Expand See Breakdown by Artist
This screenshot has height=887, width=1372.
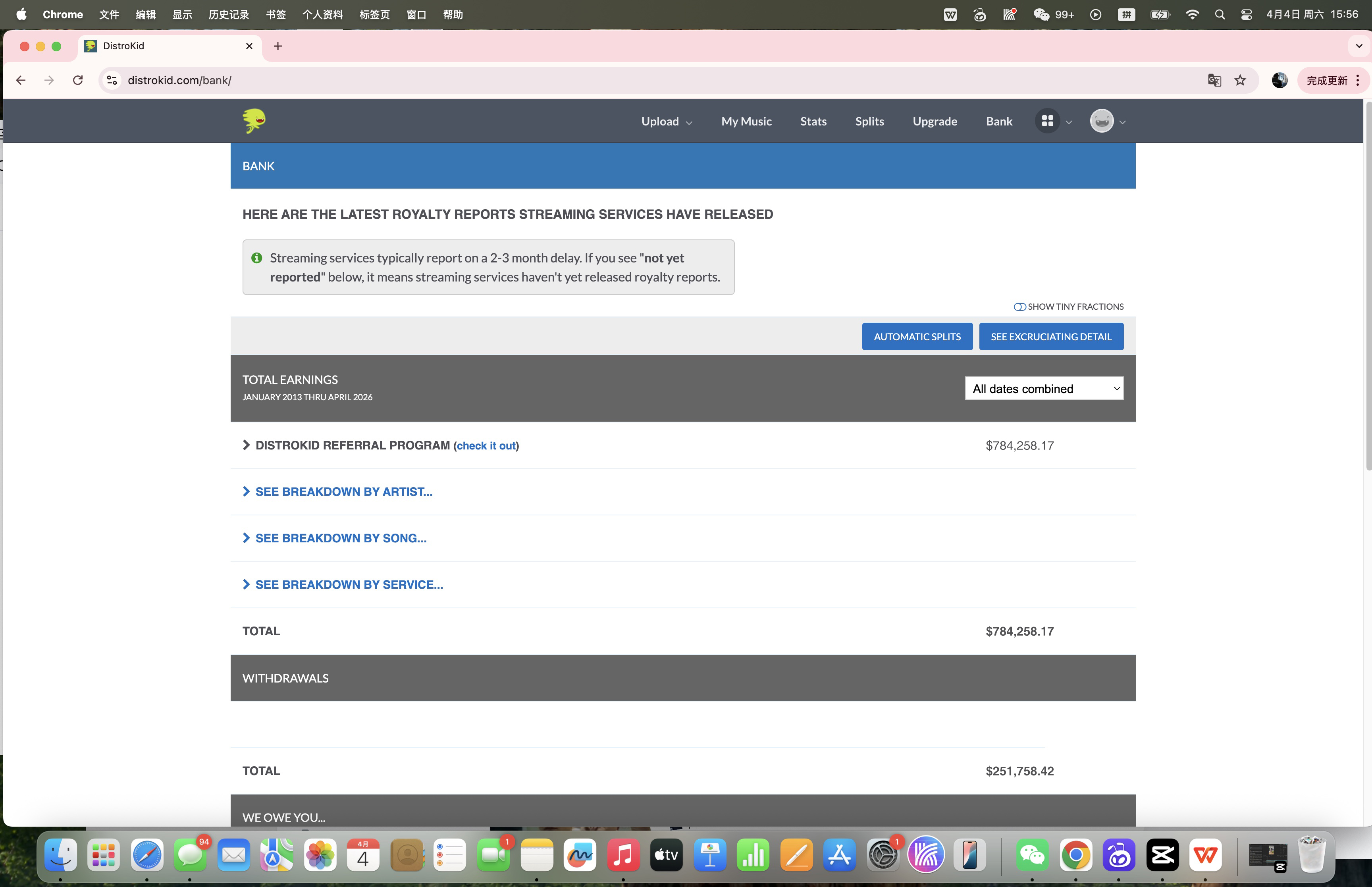[x=343, y=491]
